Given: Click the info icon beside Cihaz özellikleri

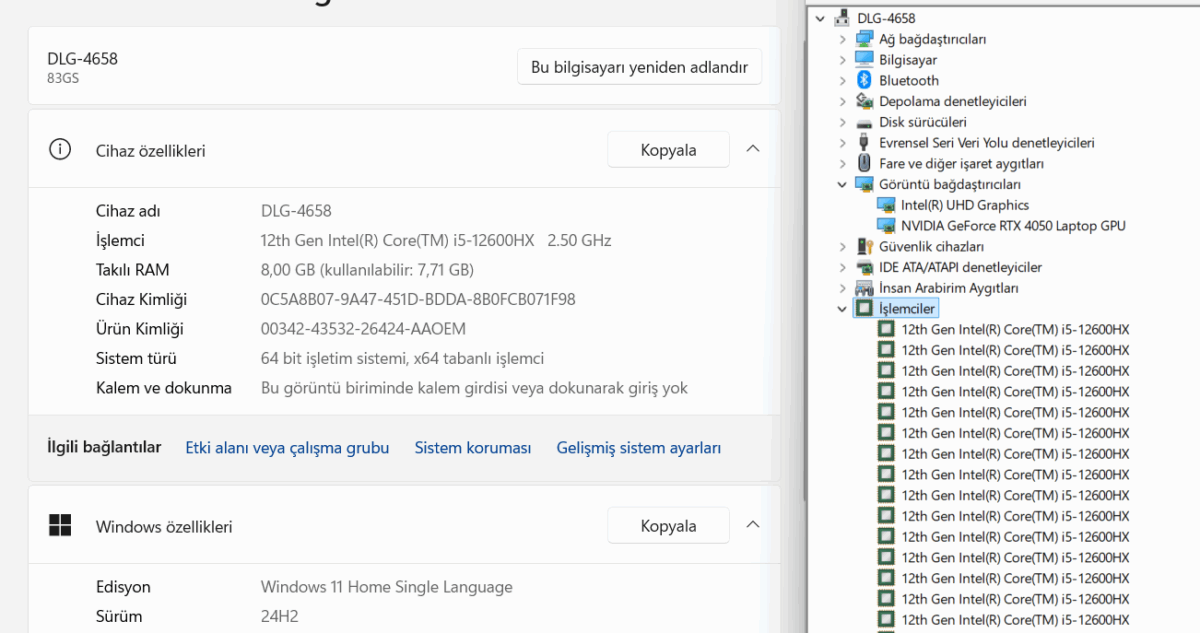Looking at the screenshot, I should [x=60, y=150].
